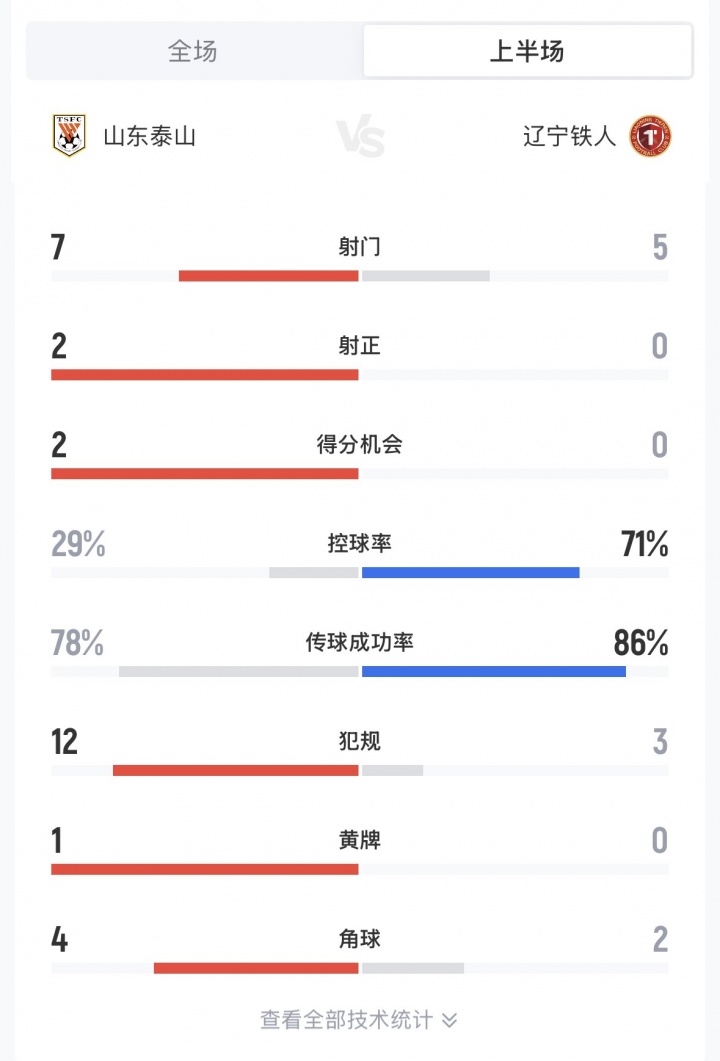Click the 黄牌 stat label
Viewport: 720px width, 1061px height.
click(360, 840)
